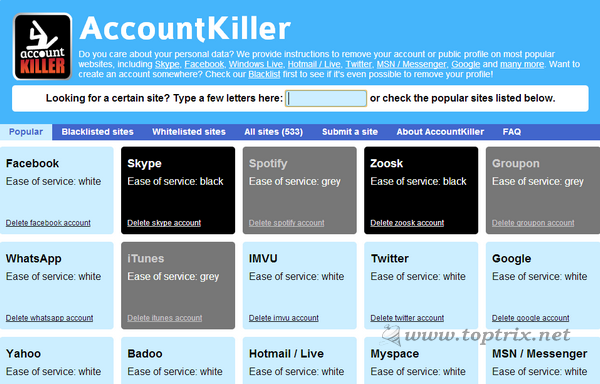This screenshot has width=600, height=384.
Task: Open the Blacklist link in the header text
Action: click(264, 74)
